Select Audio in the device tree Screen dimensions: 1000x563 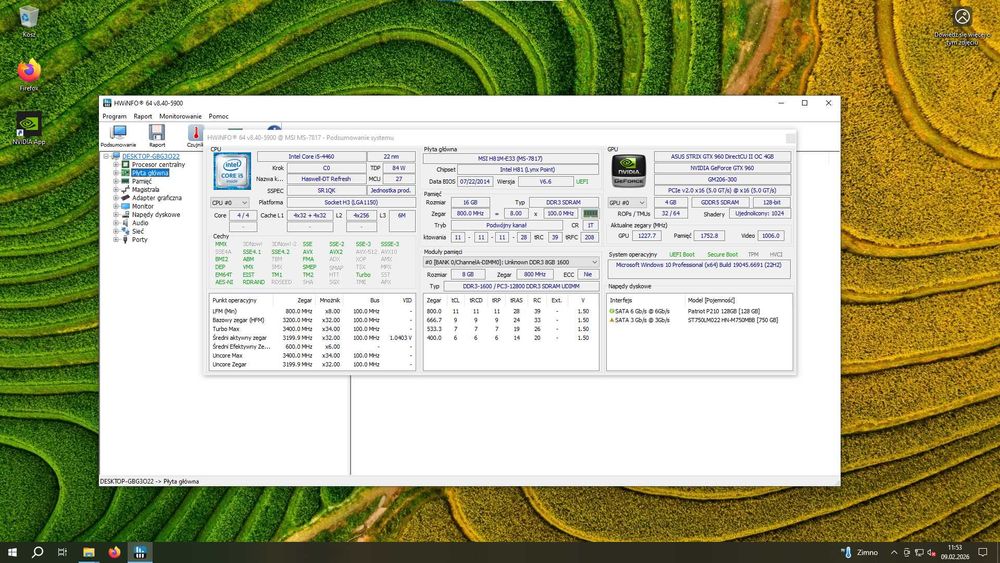140,223
